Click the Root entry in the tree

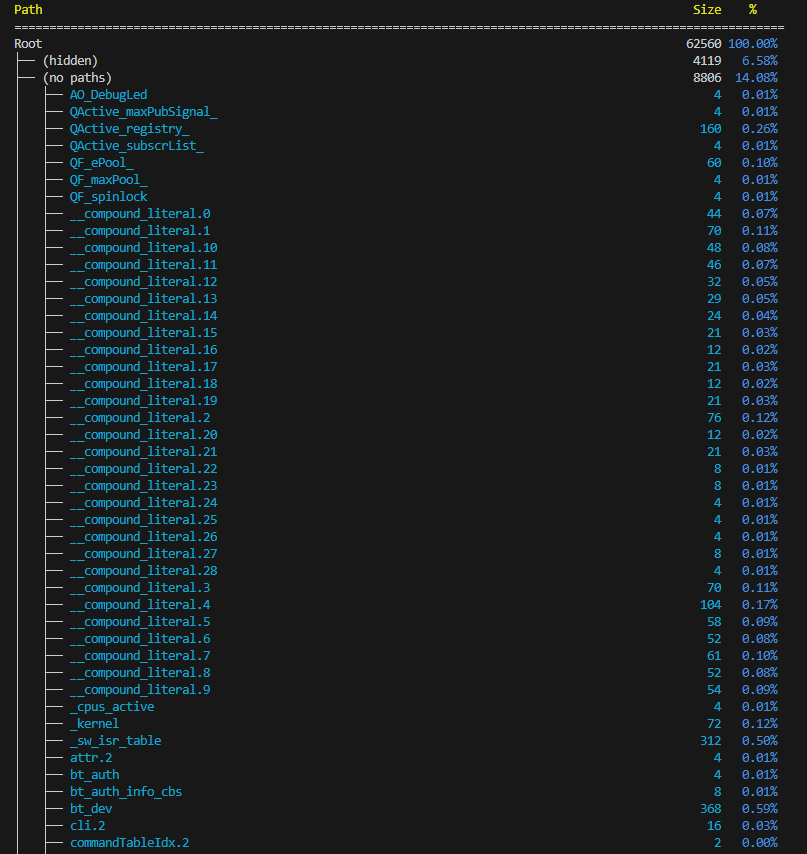point(28,44)
